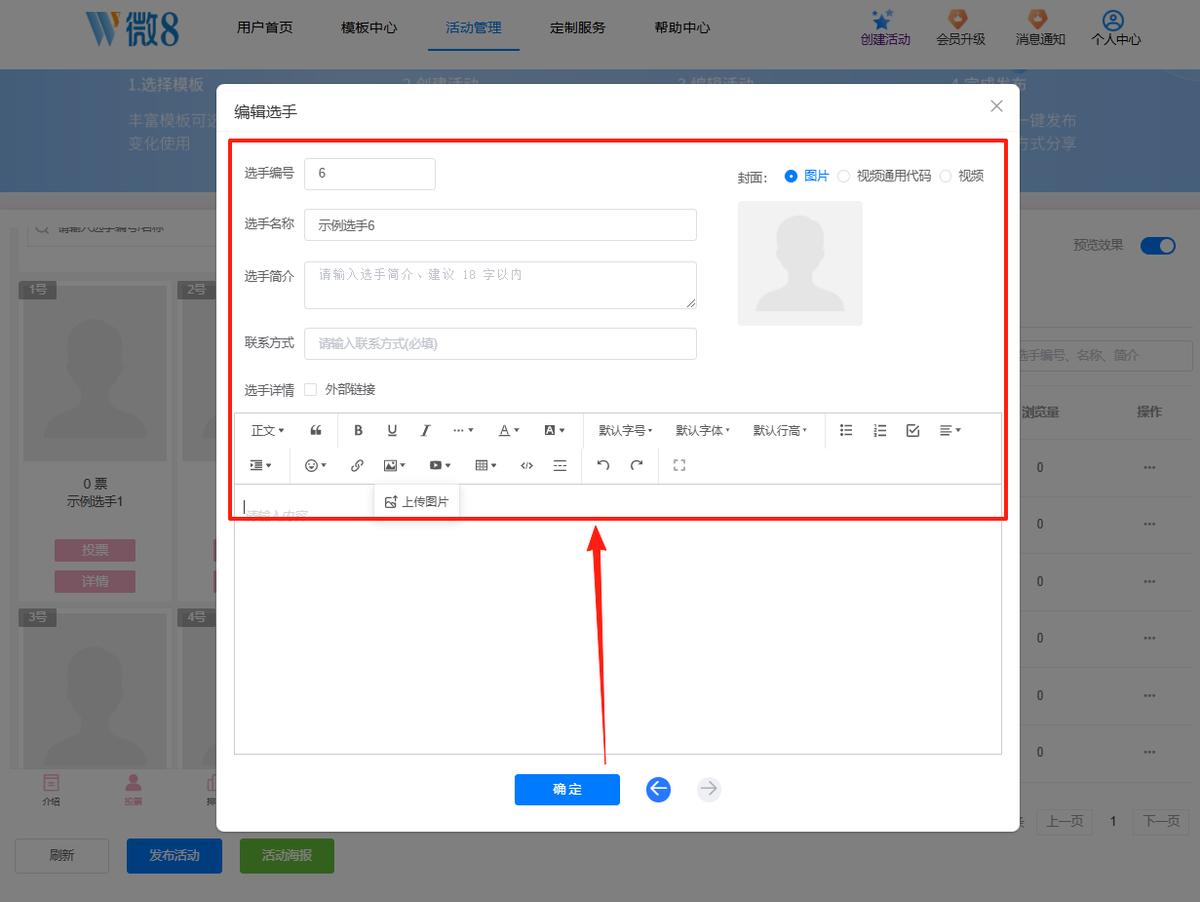
Task: Undo the last edit
Action: (x=603, y=465)
